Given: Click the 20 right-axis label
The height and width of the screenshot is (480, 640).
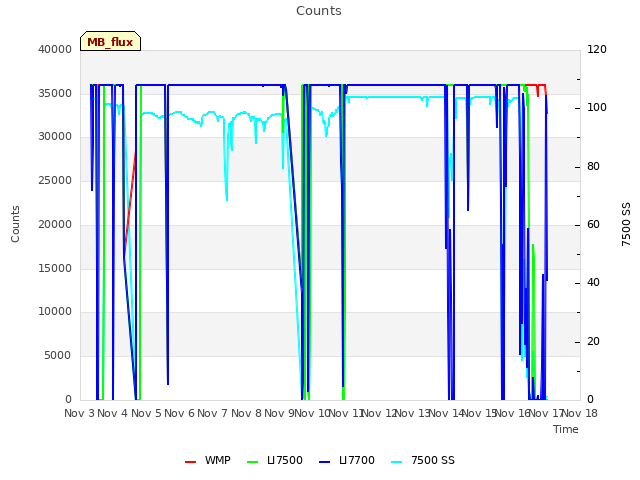Looking at the screenshot, I should pyautogui.click(x=593, y=341).
